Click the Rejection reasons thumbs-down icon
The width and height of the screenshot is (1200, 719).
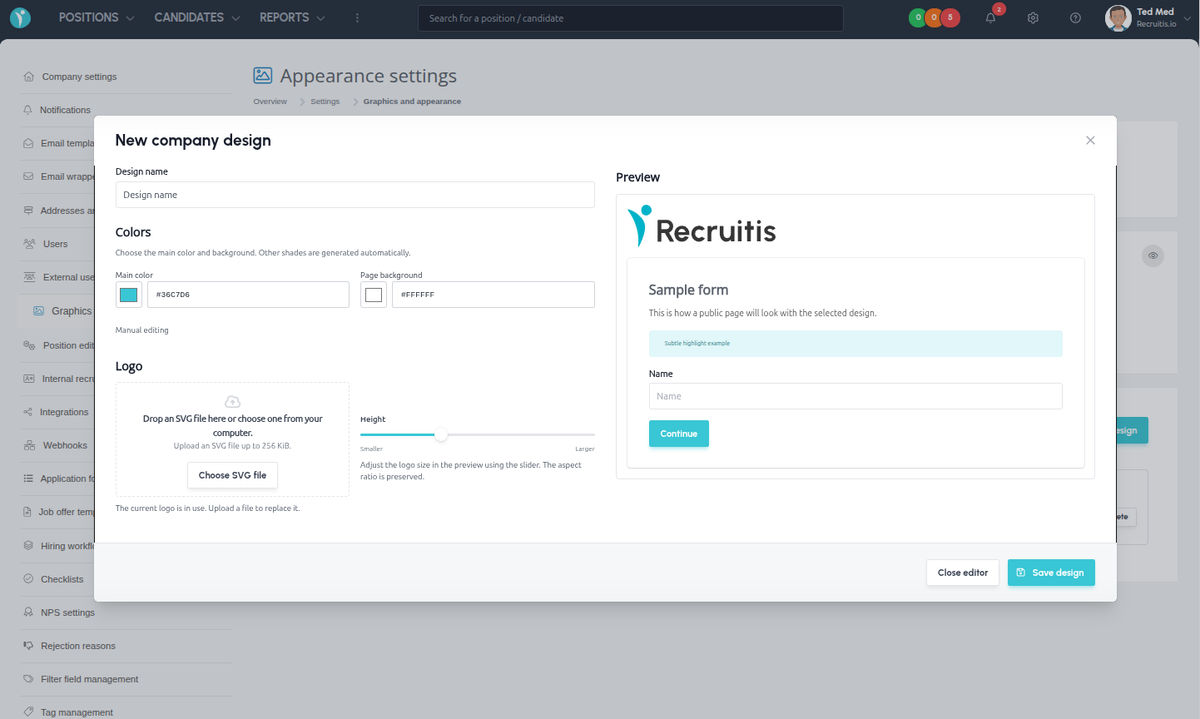pos(29,646)
